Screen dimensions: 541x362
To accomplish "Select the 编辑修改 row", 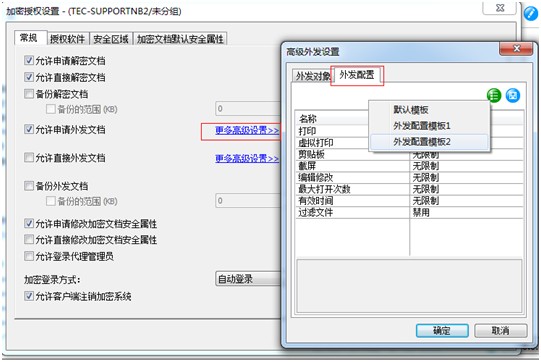I will 409,177.
